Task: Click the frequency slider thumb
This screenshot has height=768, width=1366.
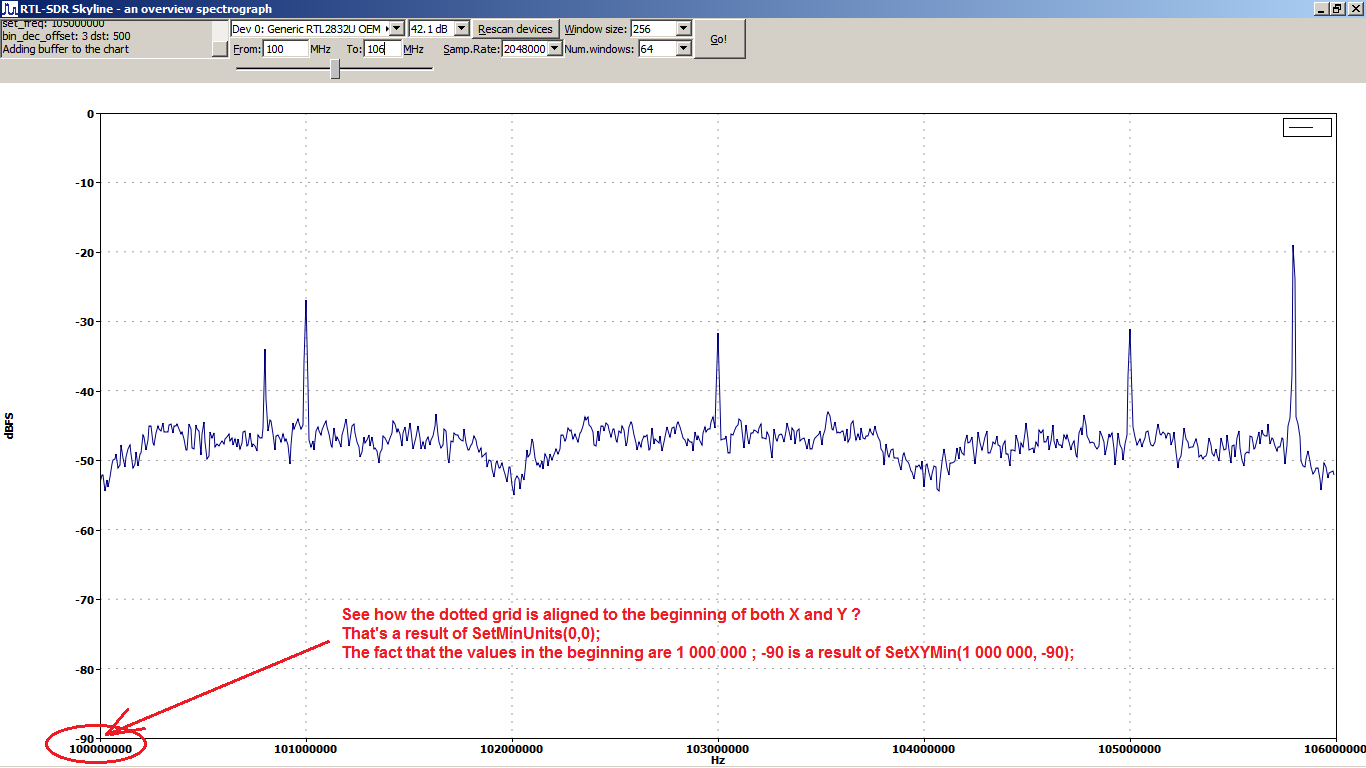Action: pyautogui.click(x=335, y=69)
